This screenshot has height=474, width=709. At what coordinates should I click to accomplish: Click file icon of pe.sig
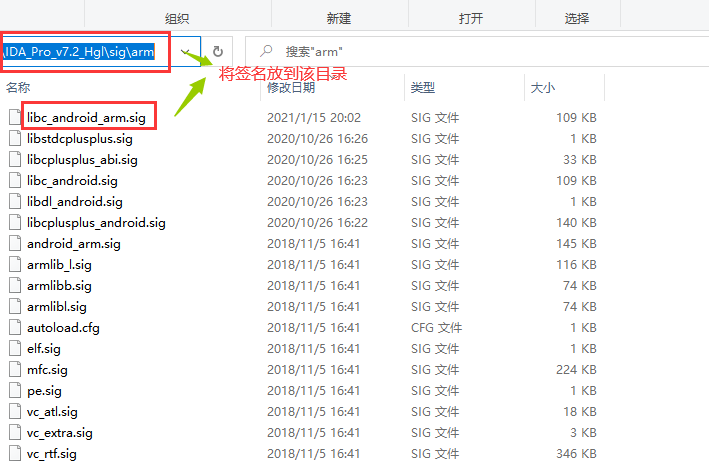coord(15,390)
